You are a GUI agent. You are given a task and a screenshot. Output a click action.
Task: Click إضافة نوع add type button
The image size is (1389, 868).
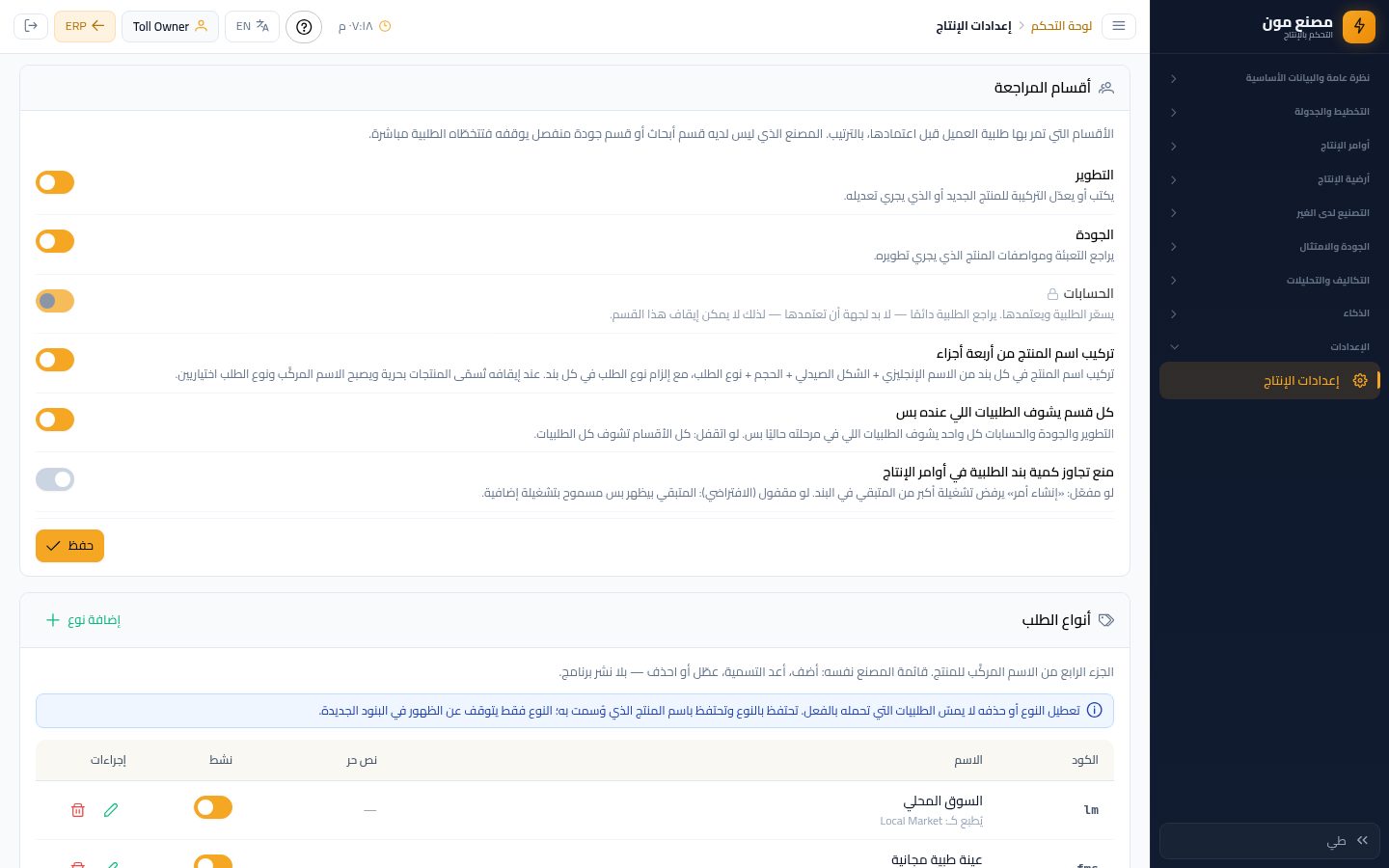click(83, 620)
